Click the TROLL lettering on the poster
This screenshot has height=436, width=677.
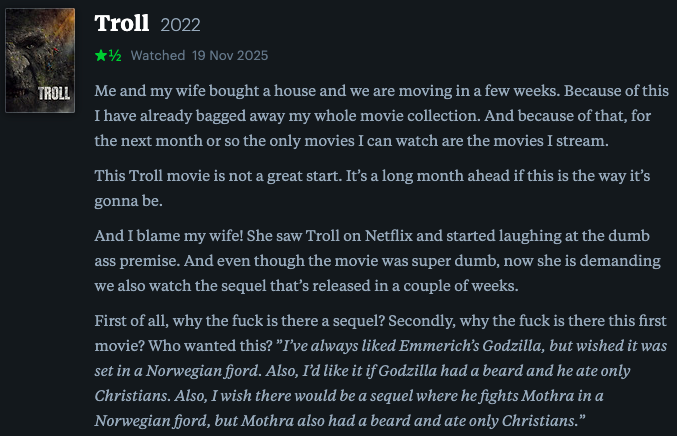click(x=52, y=95)
